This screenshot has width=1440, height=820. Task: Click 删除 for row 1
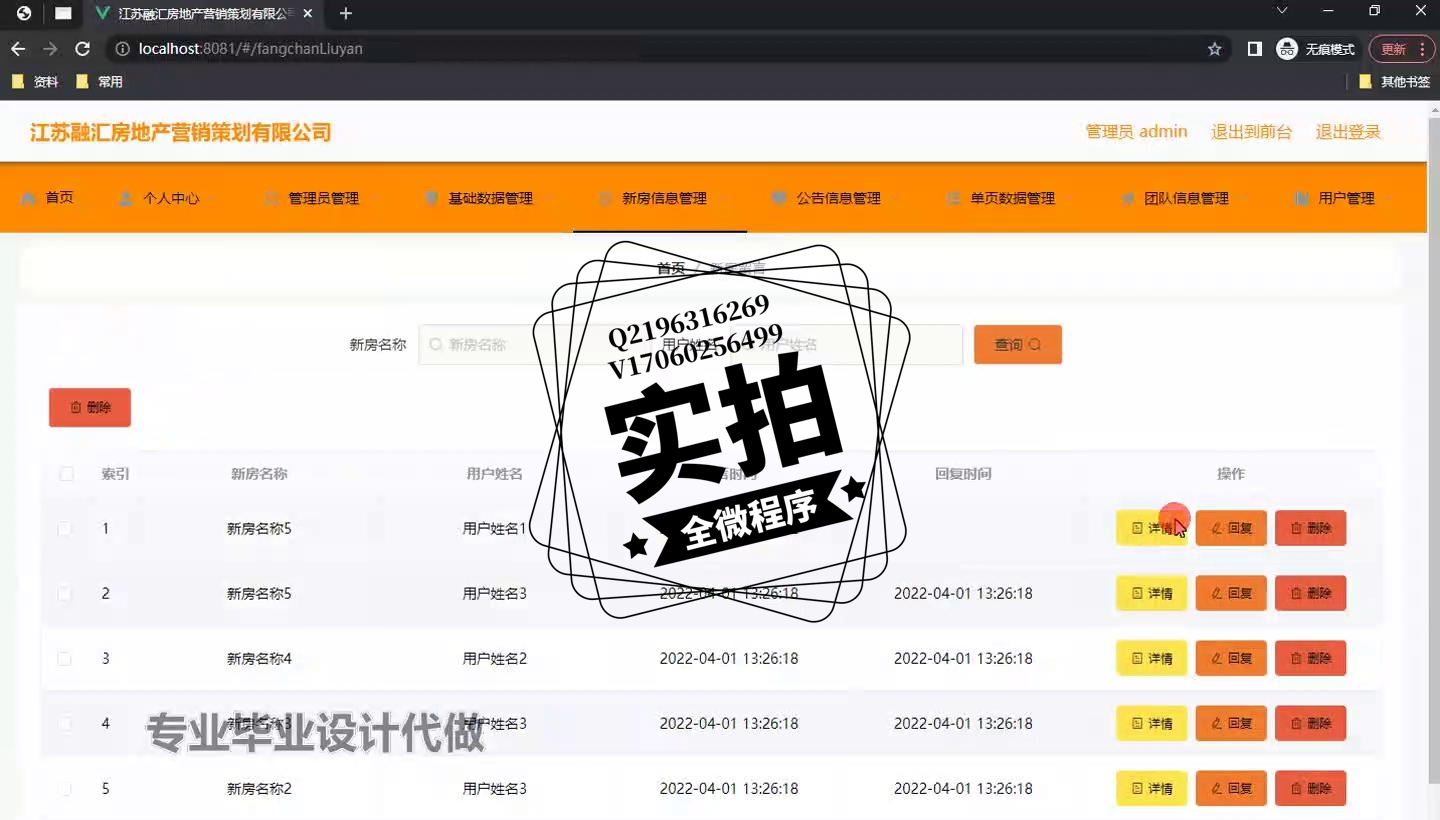[1311, 528]
